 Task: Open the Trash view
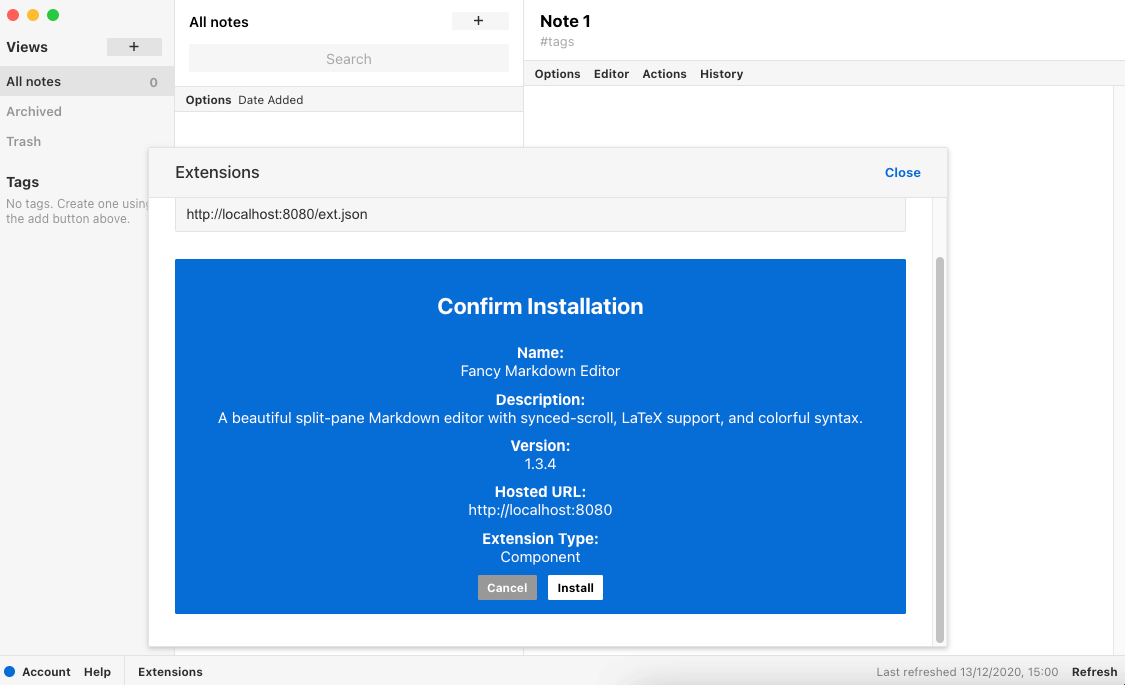(x=23, y=141)
